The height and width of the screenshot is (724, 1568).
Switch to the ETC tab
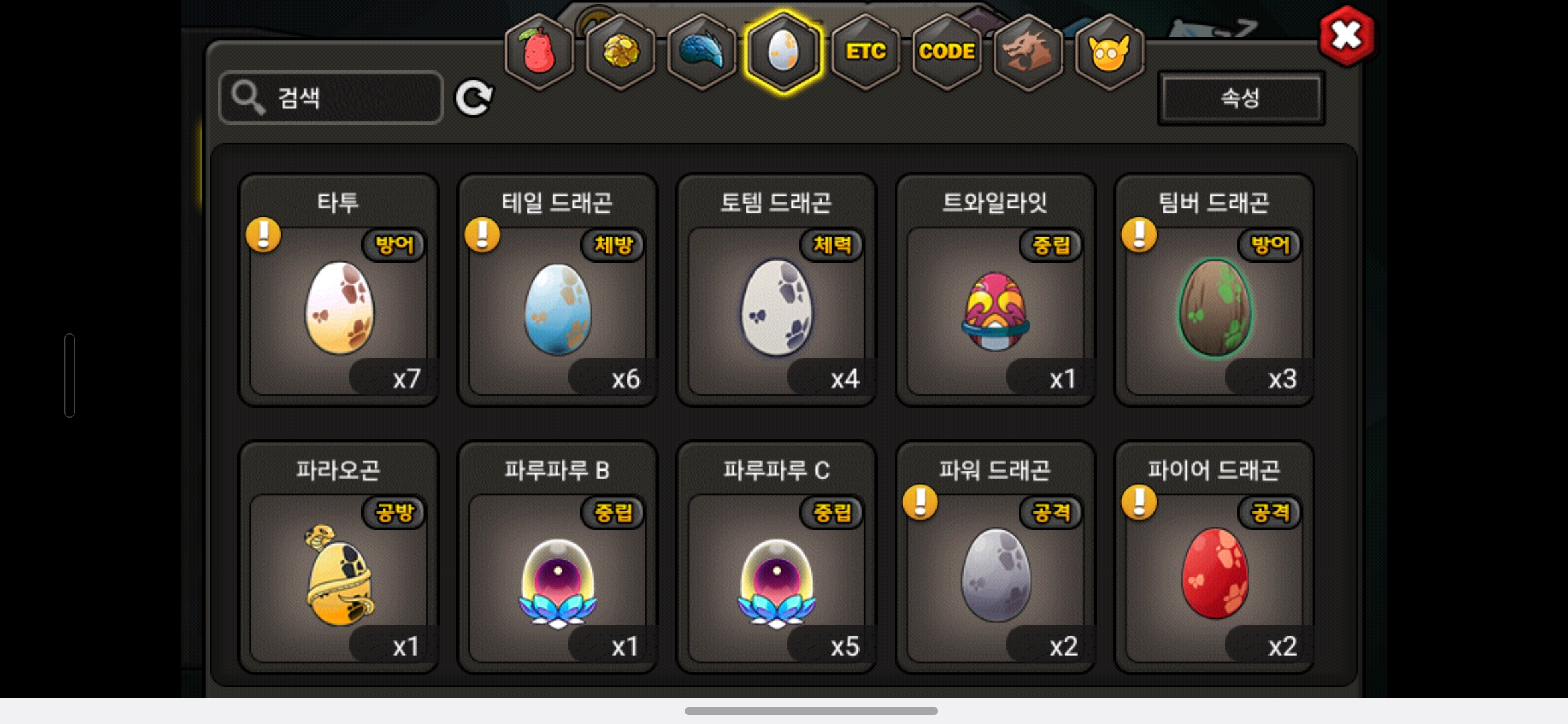click(x=865, y=52)
